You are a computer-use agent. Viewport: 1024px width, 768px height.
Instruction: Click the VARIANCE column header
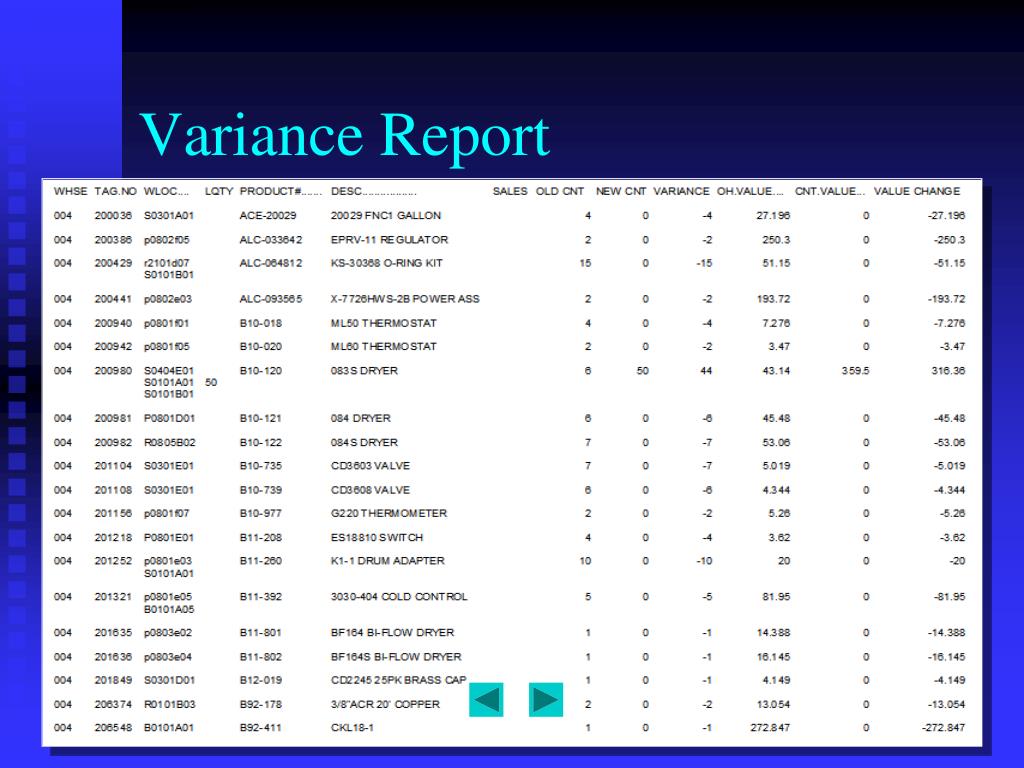click(x=680, y=191)
